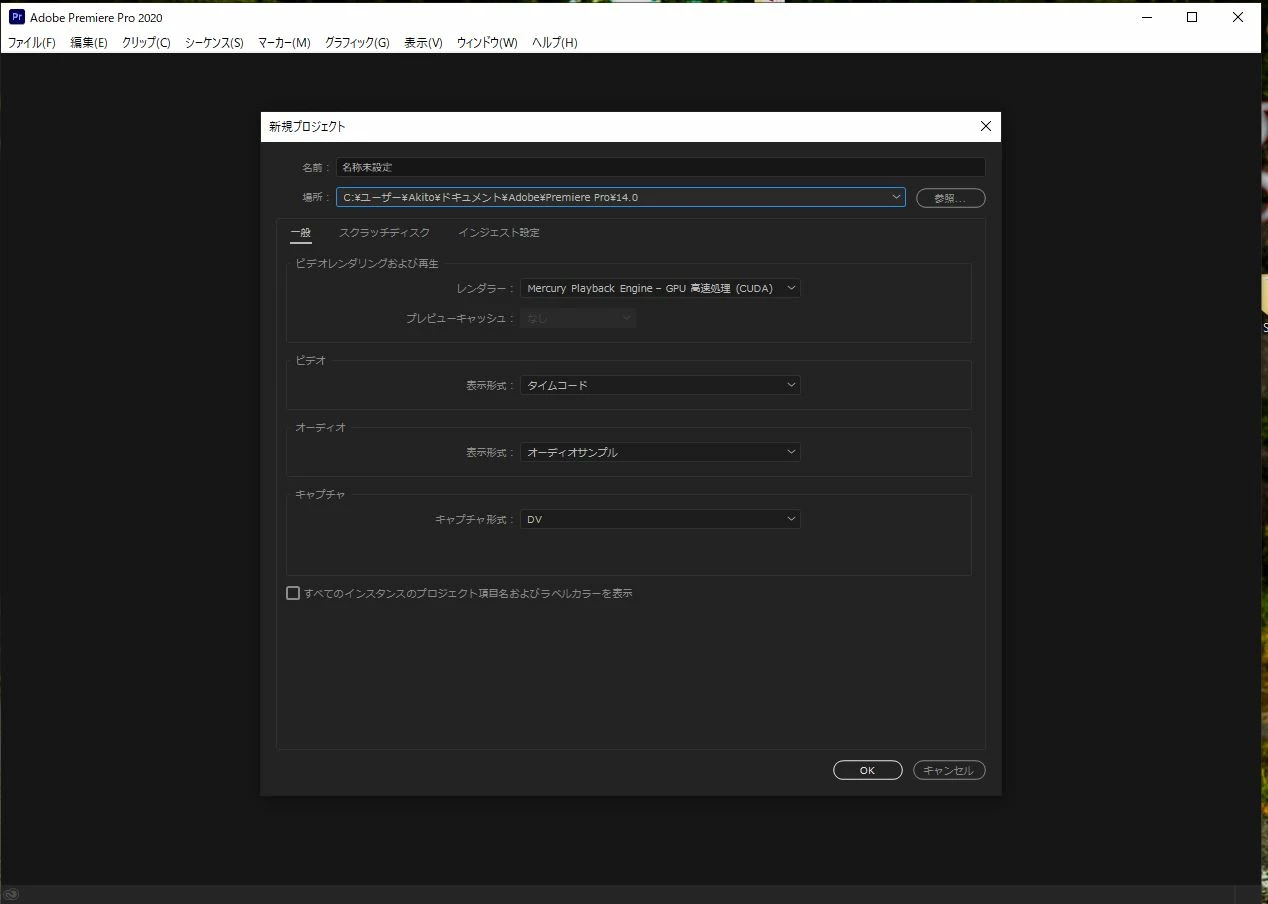
Task: Switch to the インジェスト設定 tab
Action: [x=499, y=233]
